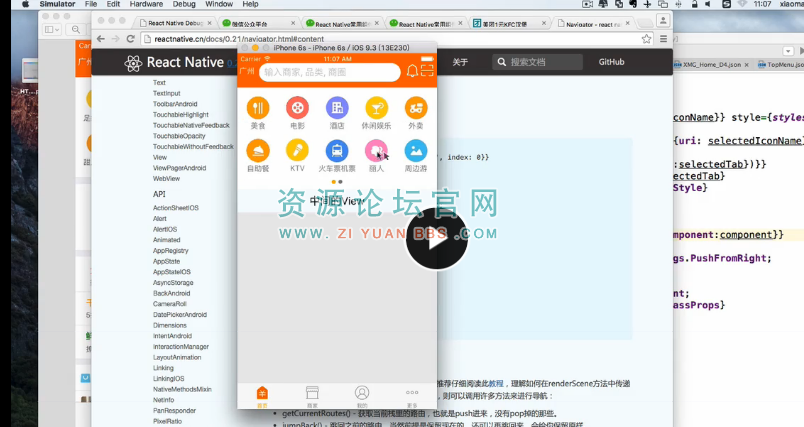Open the File menu

point(91,4)
